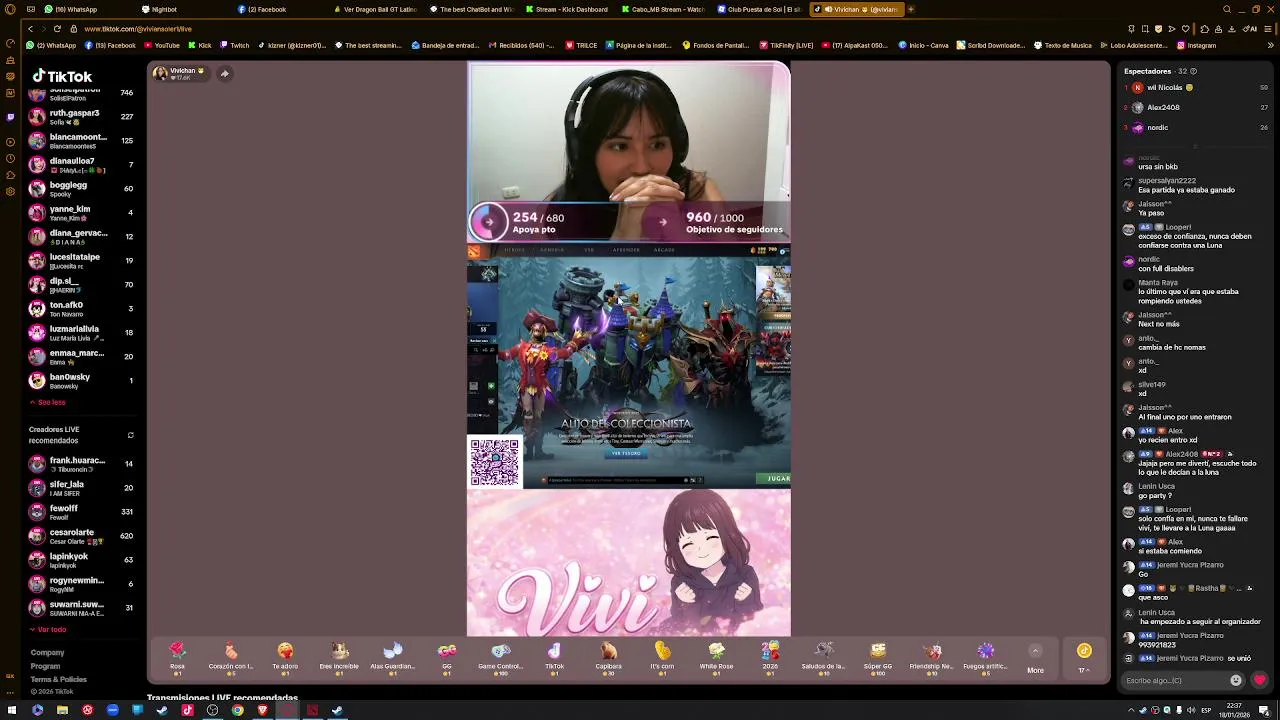Select top viewer Alex2408
1280x720 pixels.
(x=1196, y=107)
